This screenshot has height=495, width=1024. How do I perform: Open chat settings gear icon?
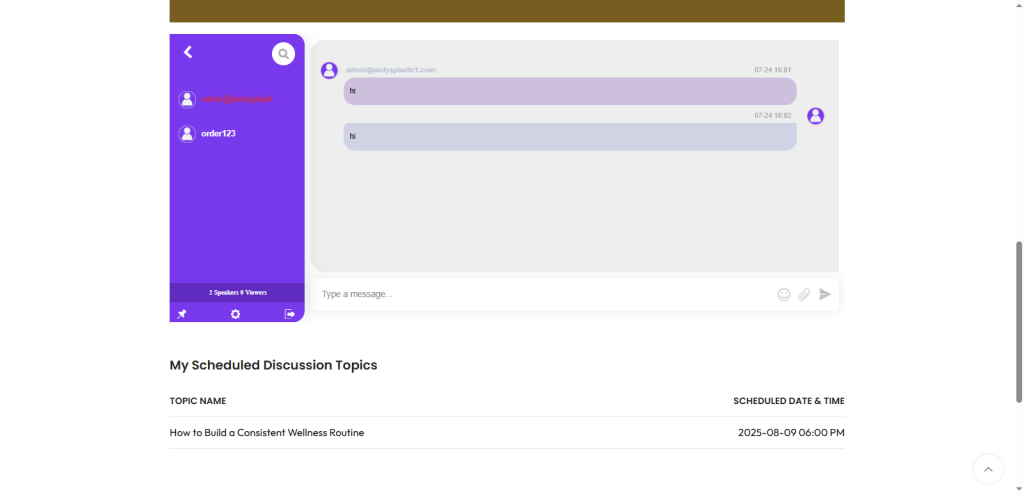(x=236, y=314)
